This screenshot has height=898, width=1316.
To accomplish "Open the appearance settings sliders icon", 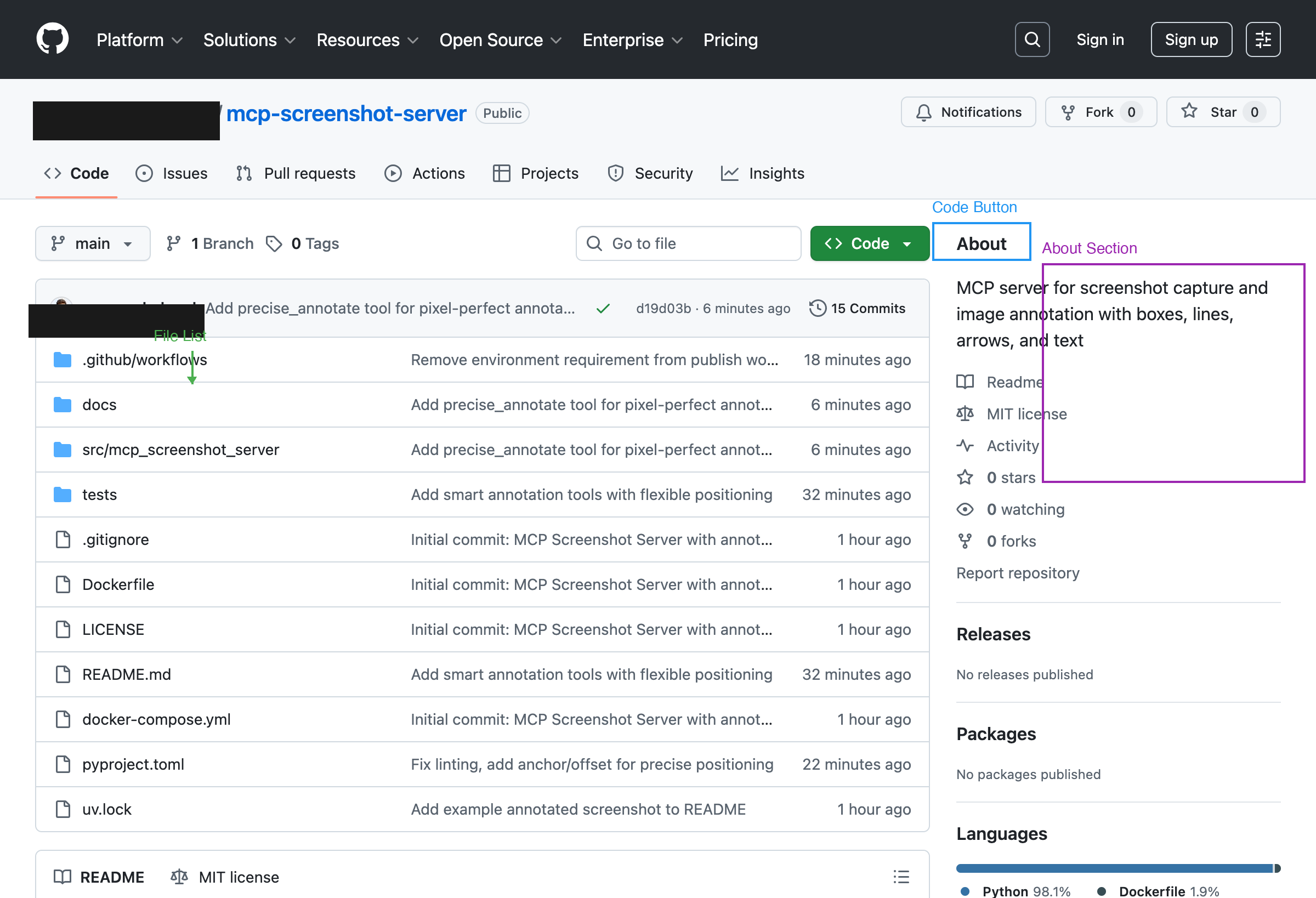I will tap(1262, 39).
